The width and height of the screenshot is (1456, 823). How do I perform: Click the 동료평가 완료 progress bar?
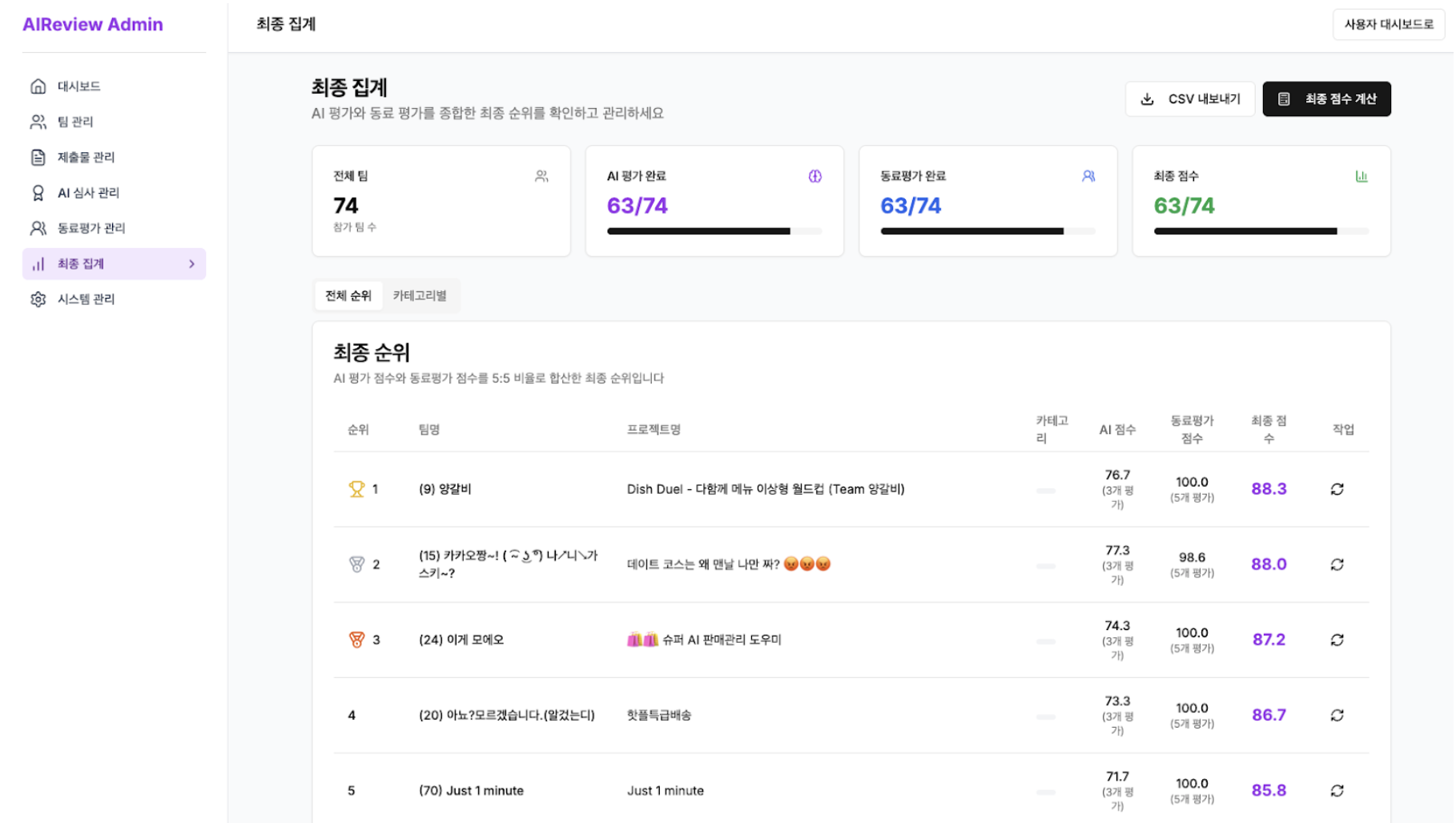point(988,231)
